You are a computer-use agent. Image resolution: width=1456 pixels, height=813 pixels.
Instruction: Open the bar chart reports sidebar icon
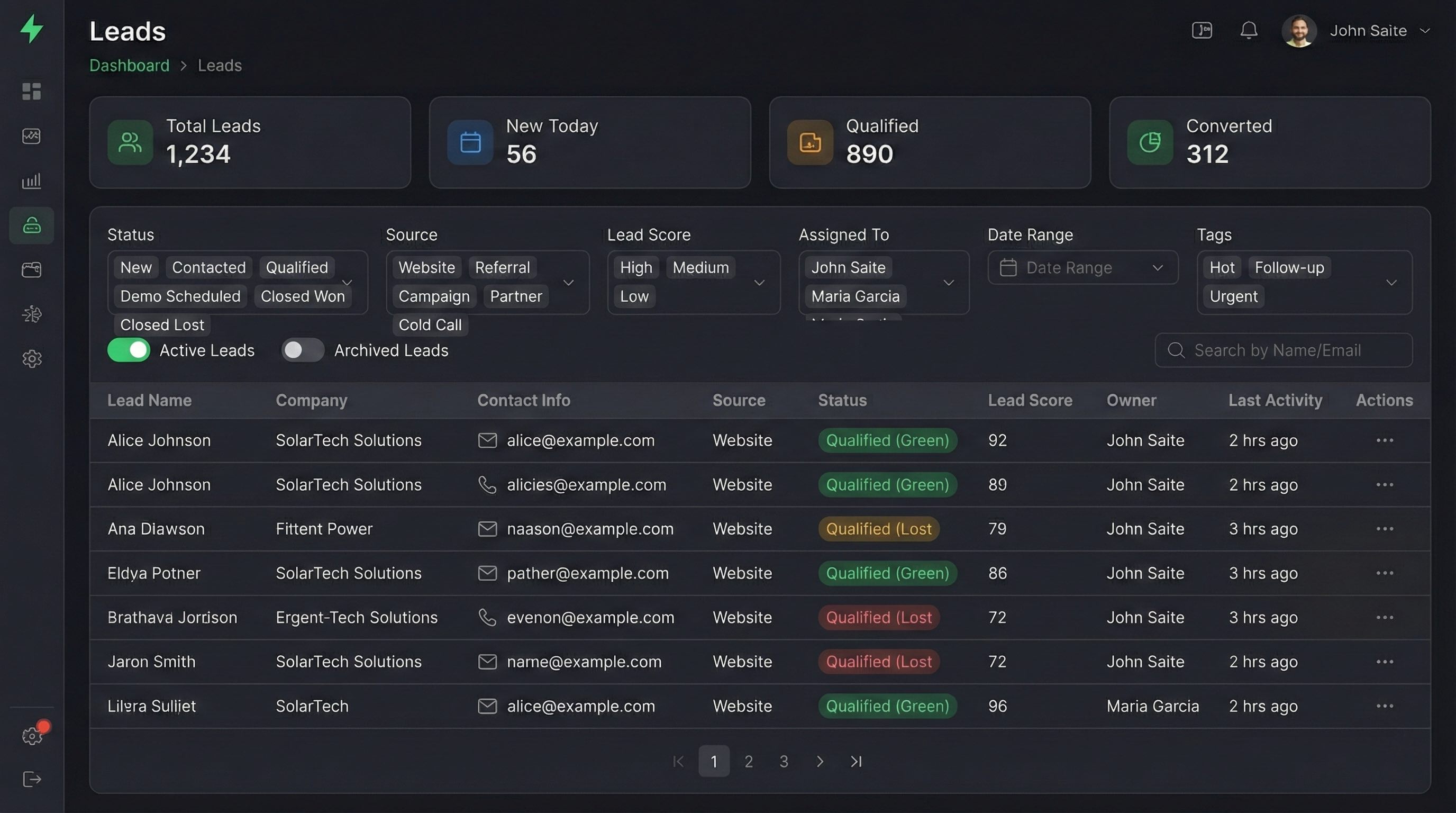pos(32,181)
